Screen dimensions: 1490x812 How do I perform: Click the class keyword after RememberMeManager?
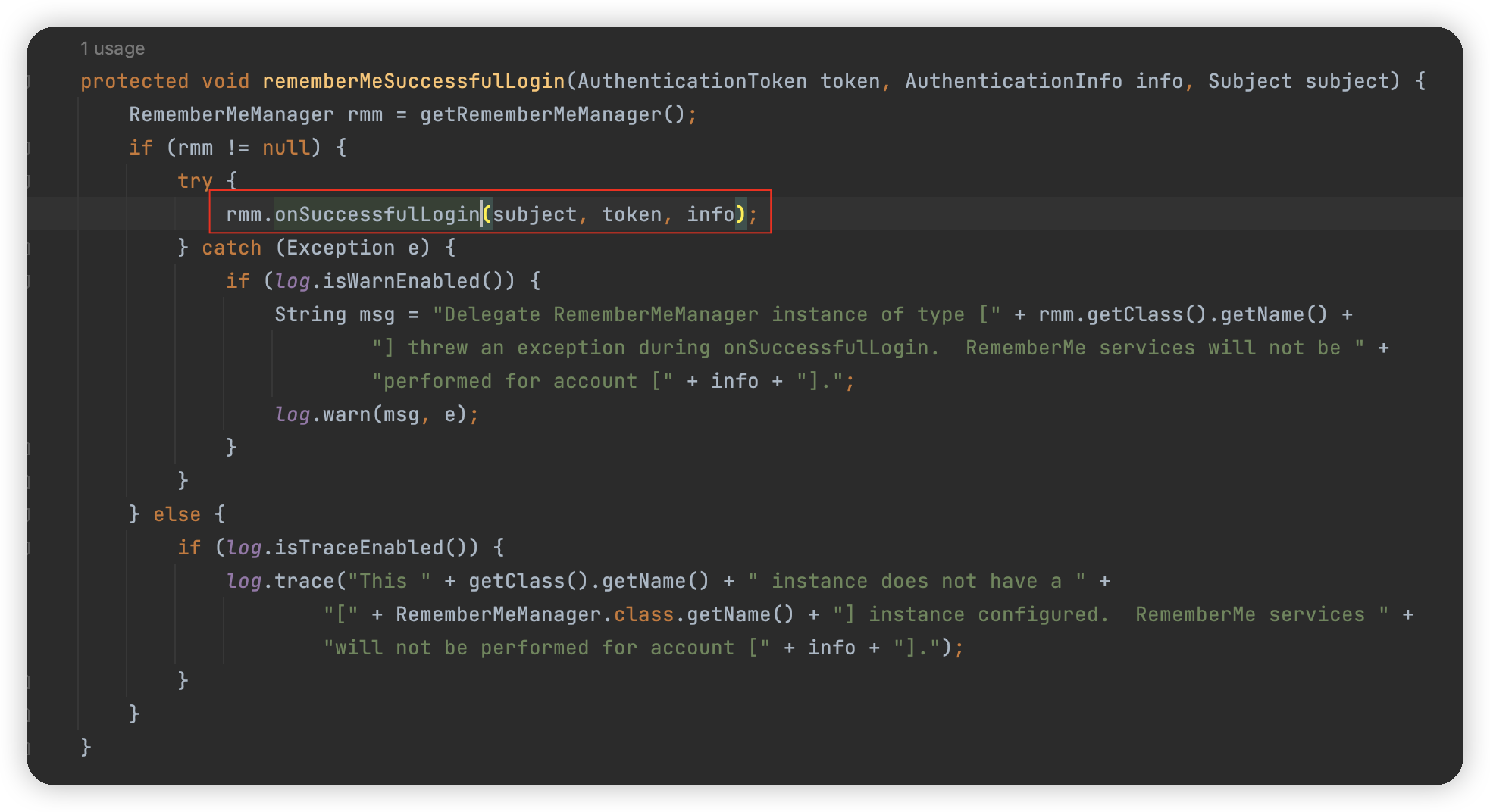643,614
